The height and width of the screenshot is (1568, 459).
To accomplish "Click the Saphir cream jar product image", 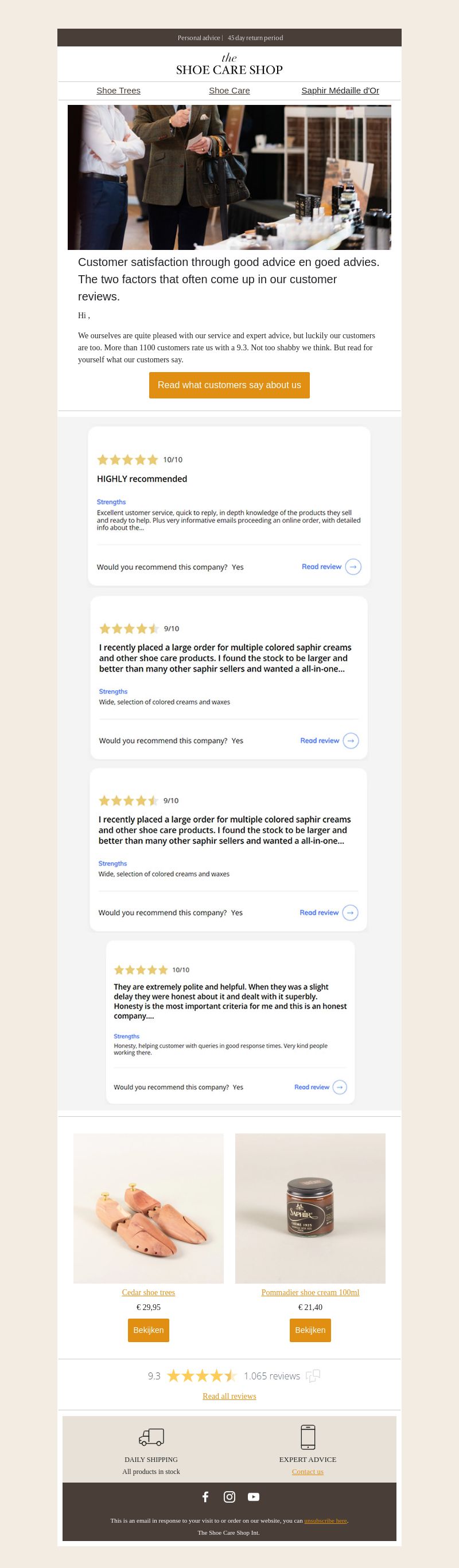I will coord(310,1207).
